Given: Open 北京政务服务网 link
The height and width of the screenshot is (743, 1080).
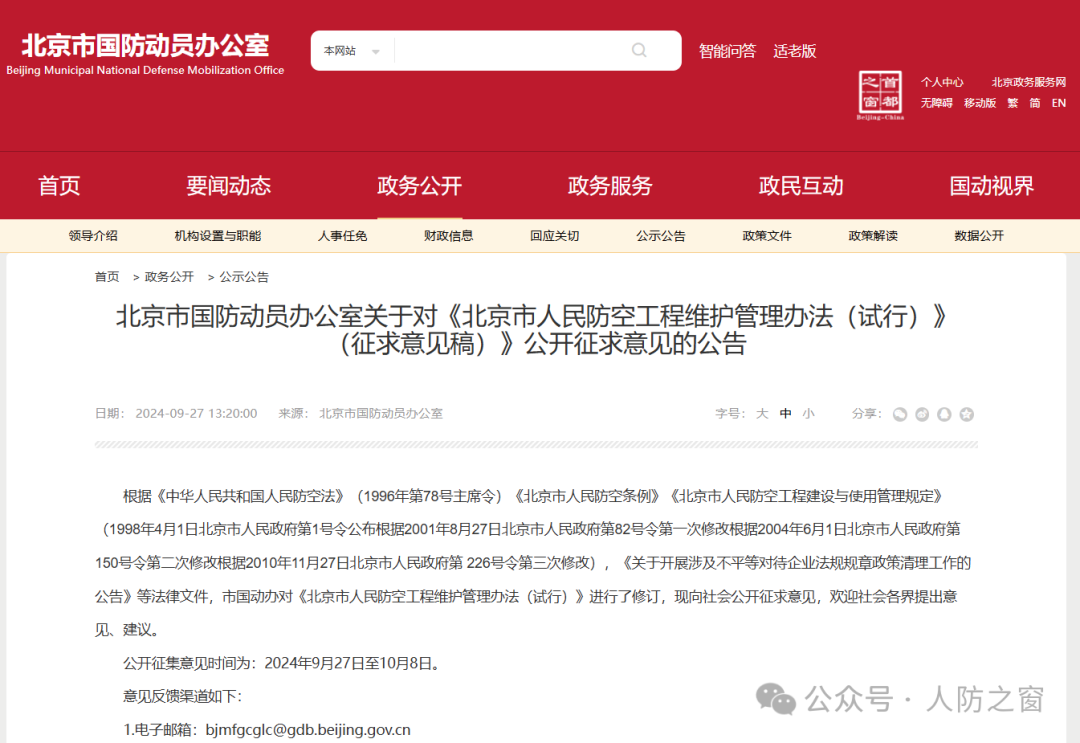Looking at the screenshot, I should pyautogui.click(x=1028, y=81).
